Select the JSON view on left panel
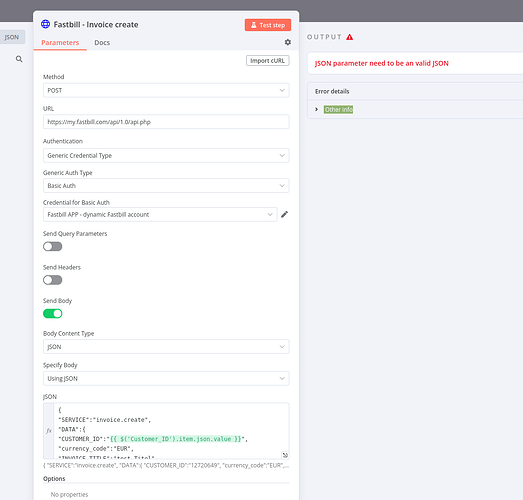 click(x=12, y=37)
